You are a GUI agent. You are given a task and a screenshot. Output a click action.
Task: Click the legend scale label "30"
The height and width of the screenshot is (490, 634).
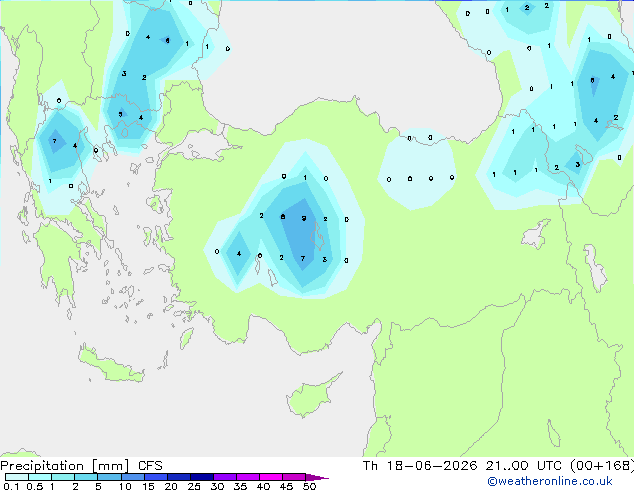[217, 486]
